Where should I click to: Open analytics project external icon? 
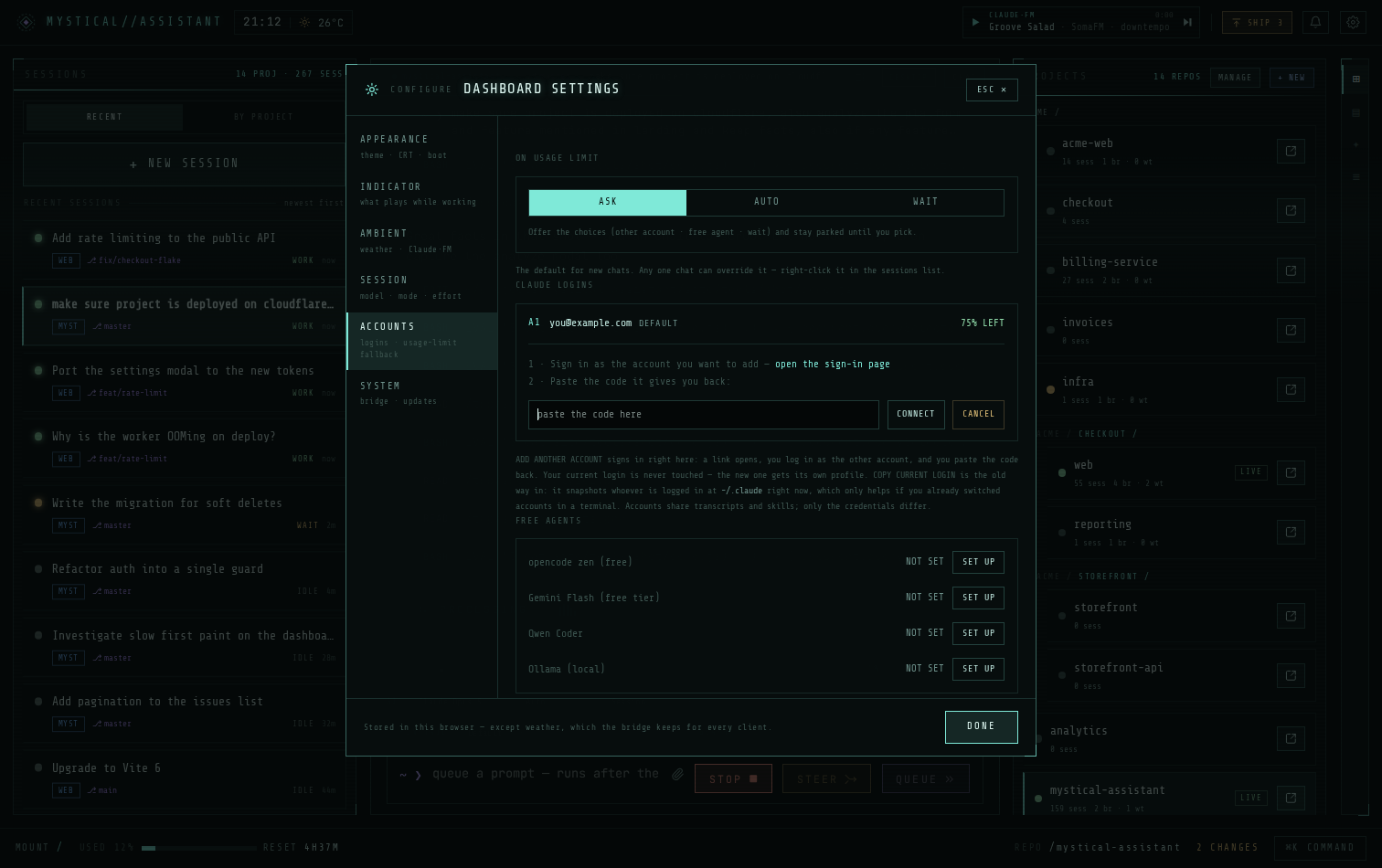(x=1291, y=739)
